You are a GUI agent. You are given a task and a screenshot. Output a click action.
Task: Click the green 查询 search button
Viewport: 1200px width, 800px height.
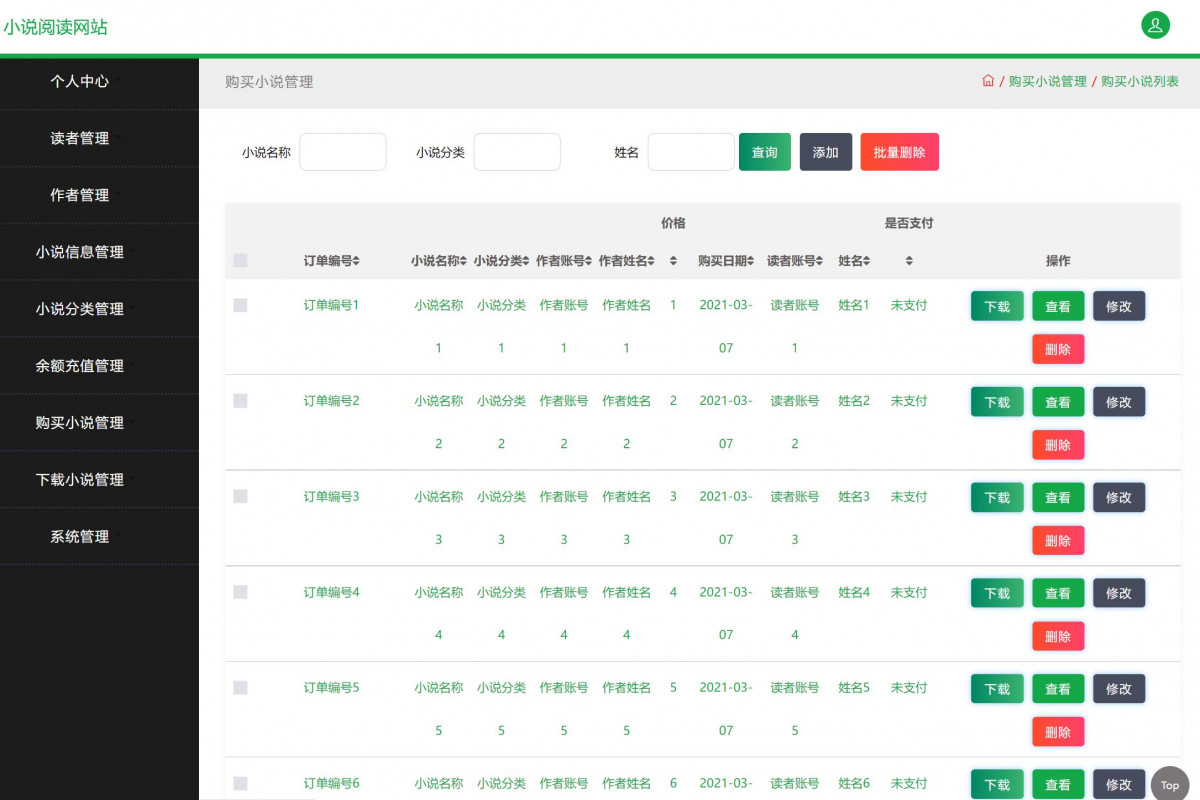(x=764, y=151)
